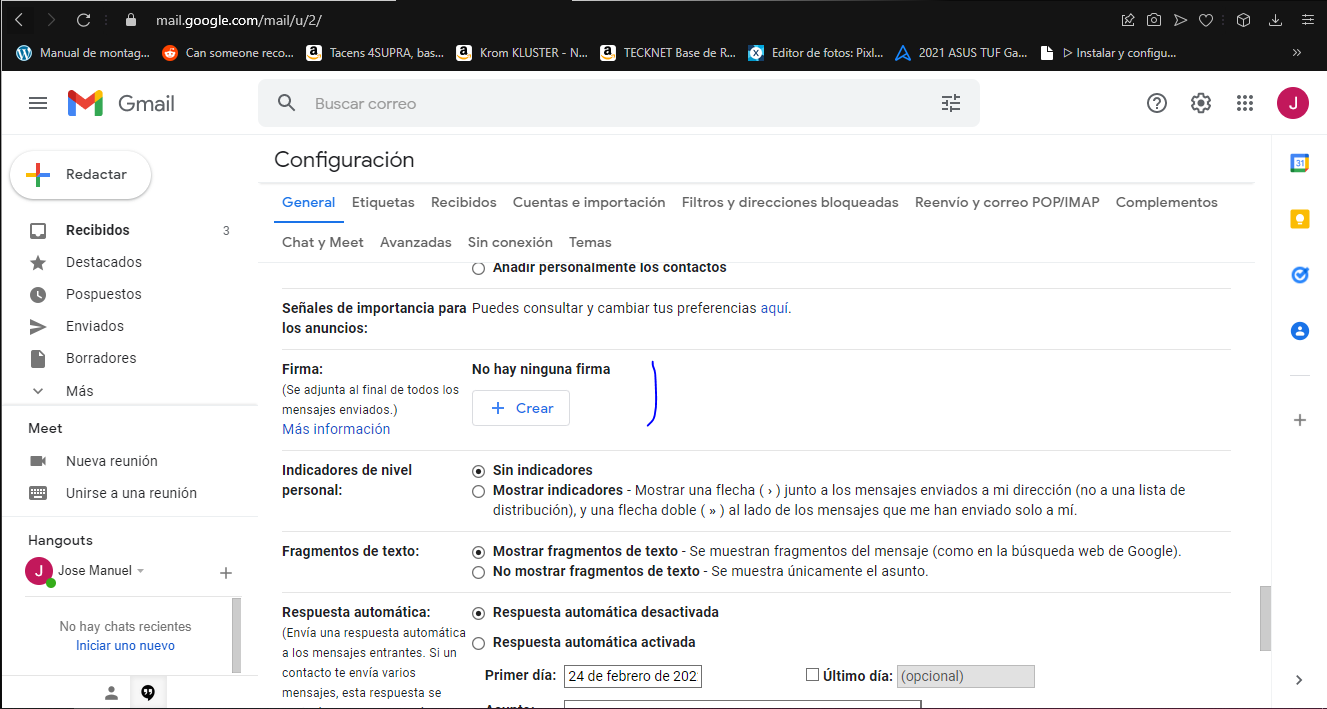Open Reenvío y correo POP/IMAP tab
The image size is (1327, 709).
1007,202
